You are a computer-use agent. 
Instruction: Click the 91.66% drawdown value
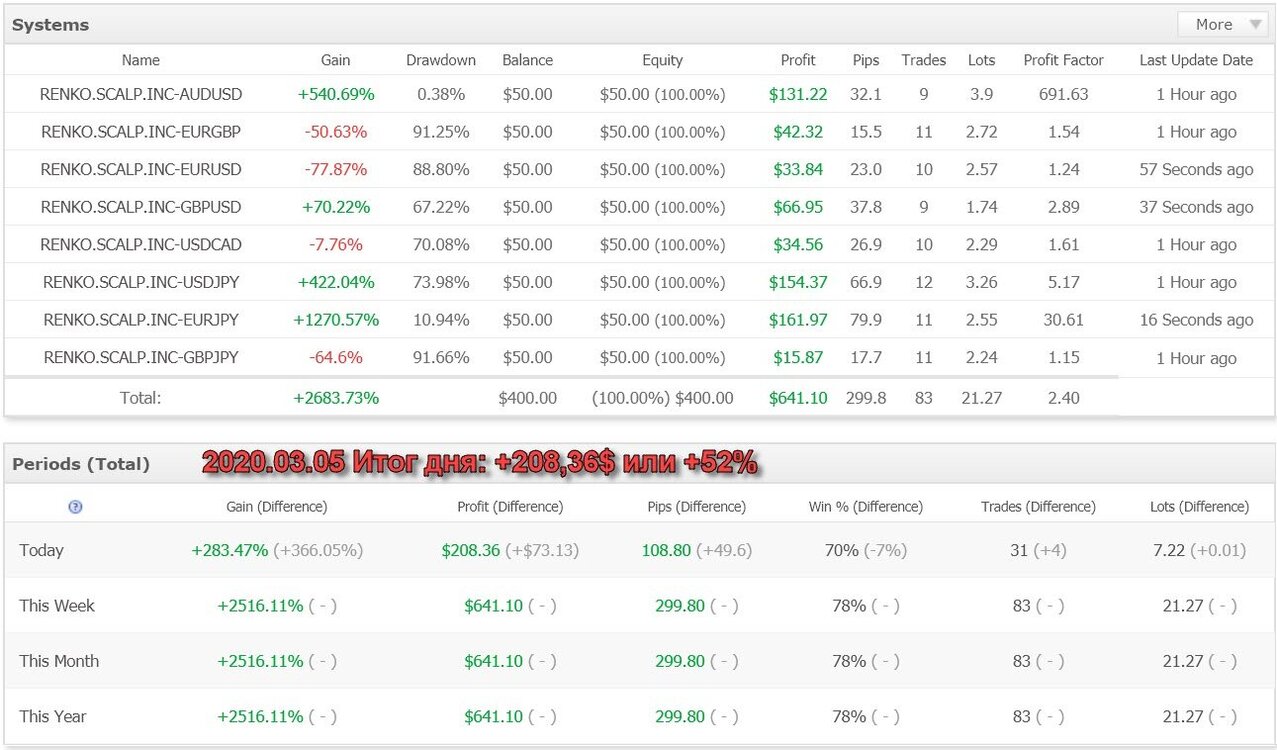(441, 358)
